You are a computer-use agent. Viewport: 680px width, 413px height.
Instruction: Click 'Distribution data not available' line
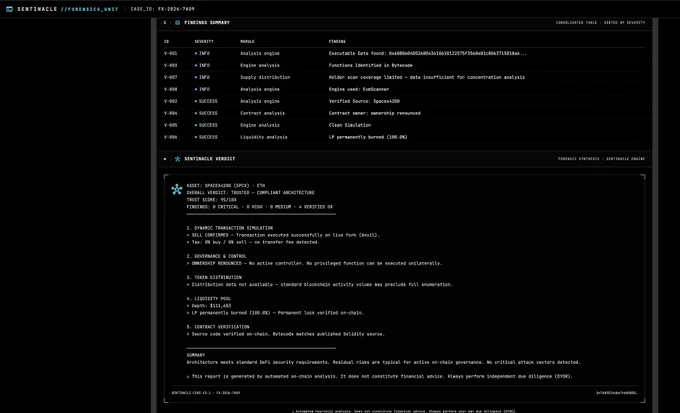tap(319, 285)
